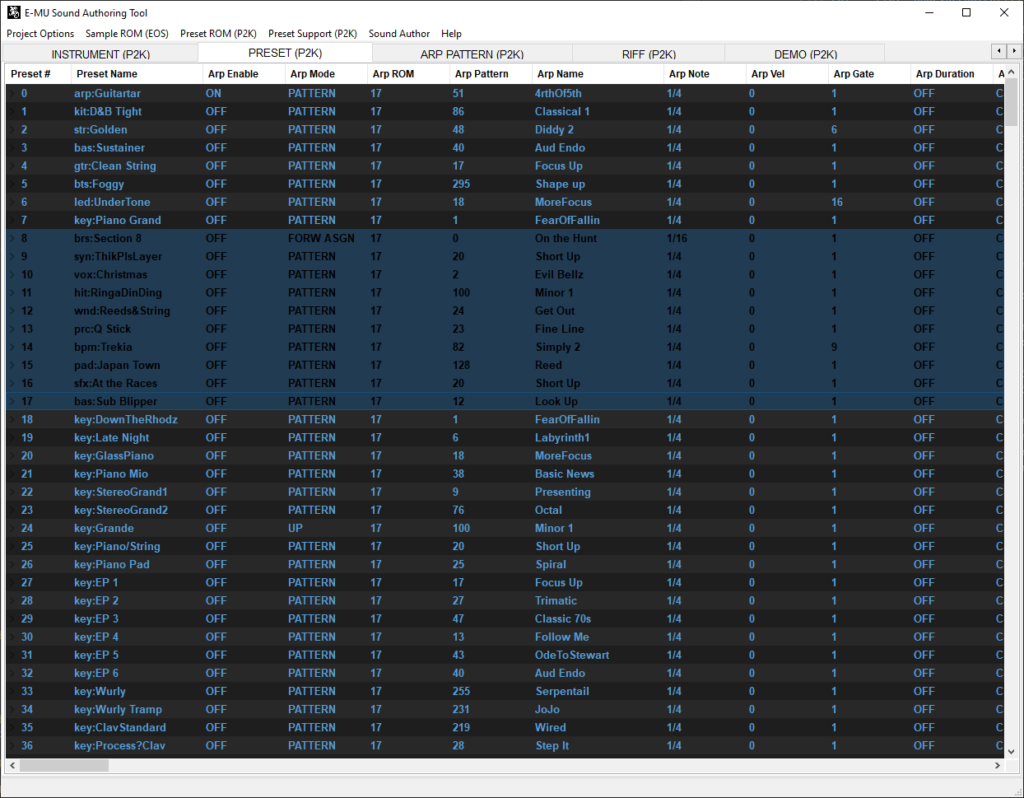Image resolution: width=1024 pixels, height=798 pixels.
Task: Click Arp Gate value 9 for bpm:Trekia
Action: (x=834, y=347)
